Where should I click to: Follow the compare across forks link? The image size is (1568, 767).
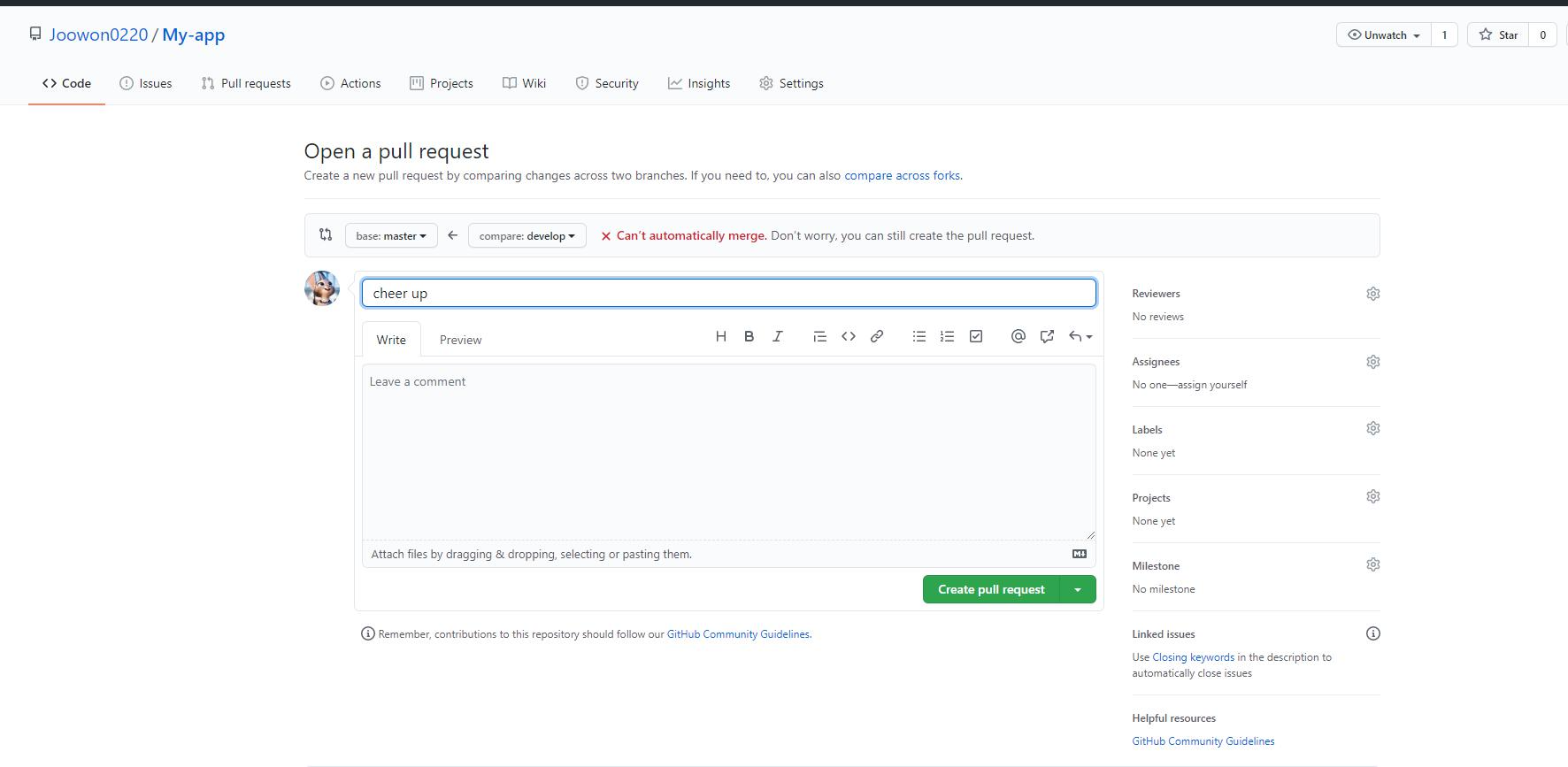pos(903,175)
